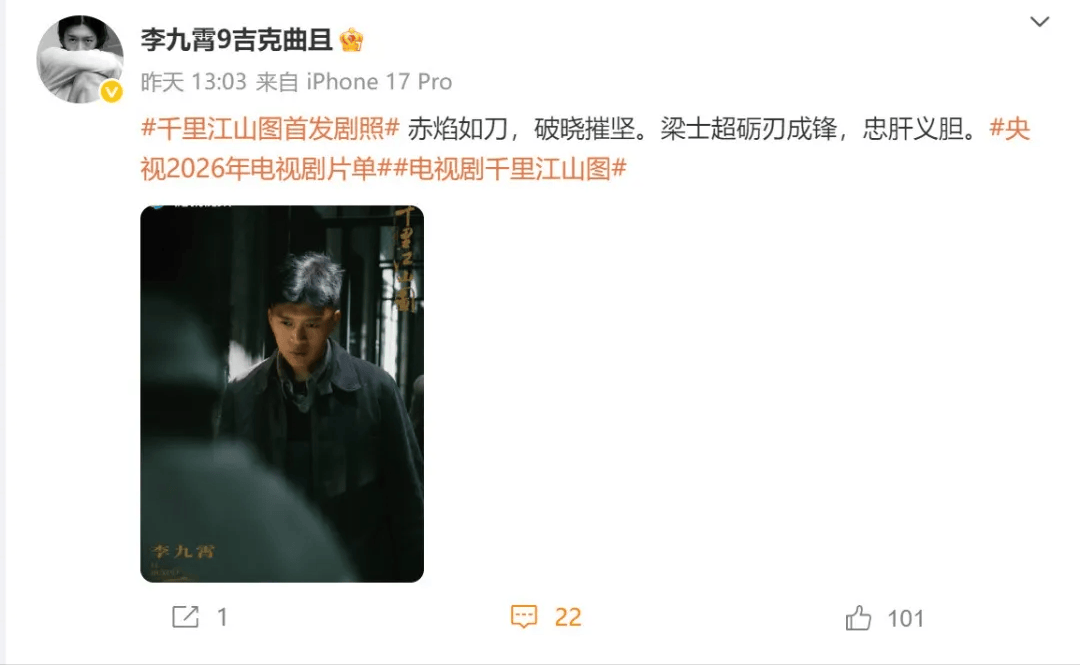The image size is (1080, 665).
Task: Click the like count 101
Action: pos(905,619)
